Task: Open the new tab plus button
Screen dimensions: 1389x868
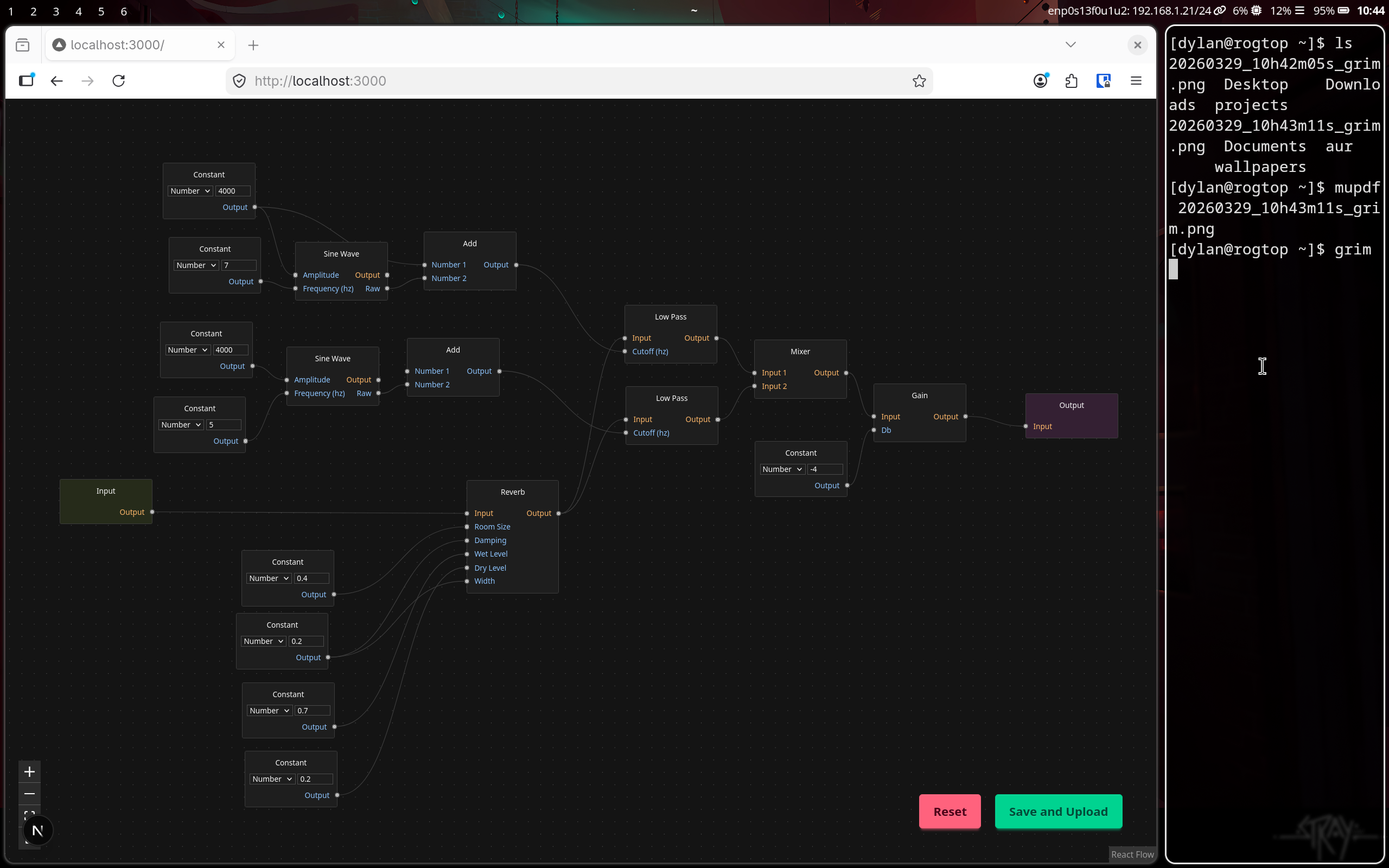Action: [253, 46]
